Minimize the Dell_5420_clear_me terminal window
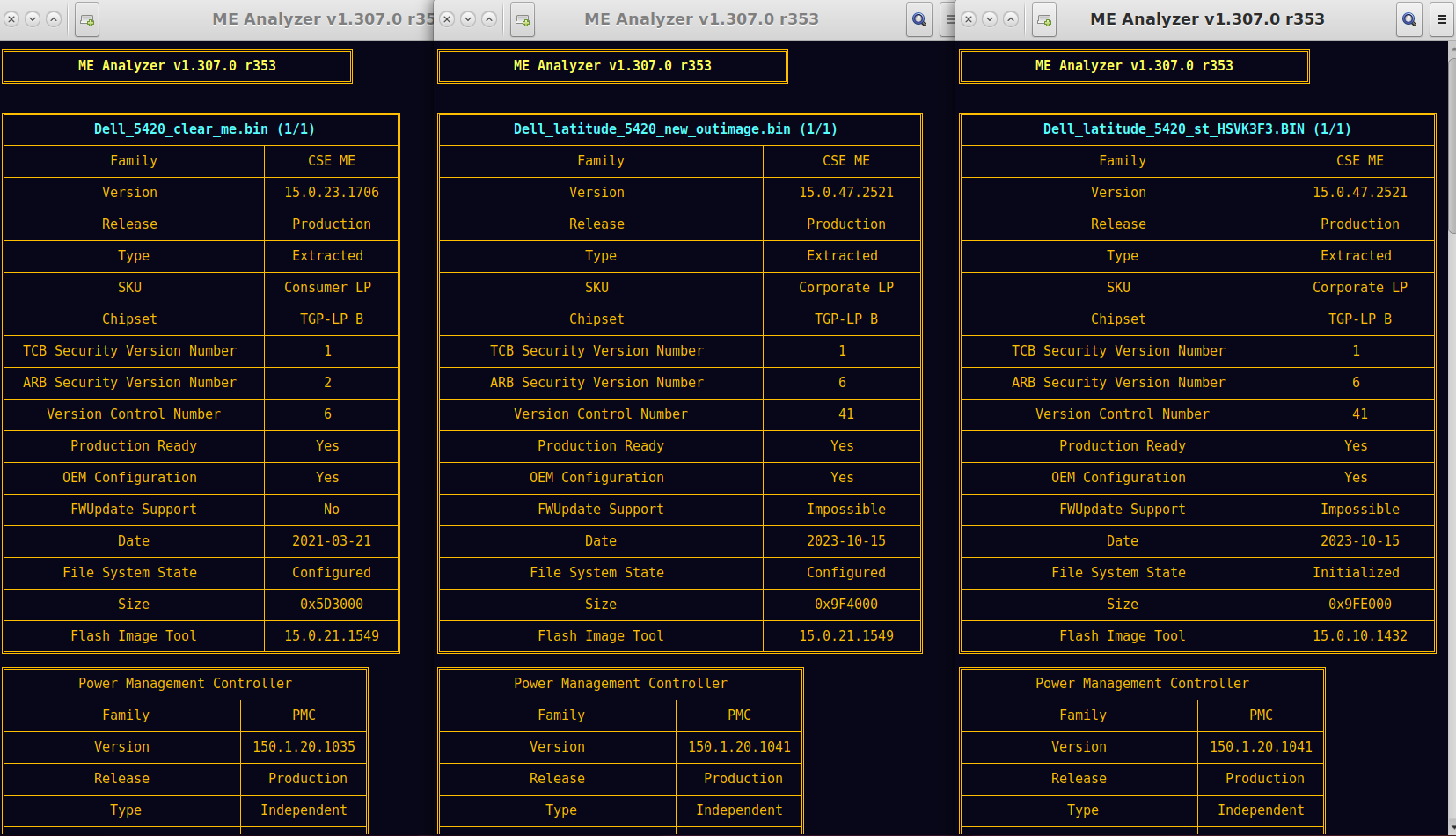The height and width of the screenshot is (836, 1456). tap(33, 18)
